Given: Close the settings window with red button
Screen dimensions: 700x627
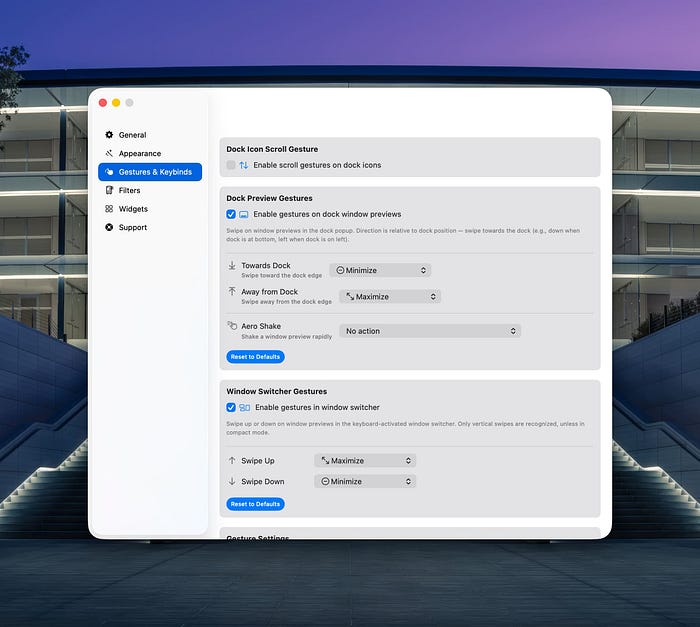Looking at the screenshot, I should tap(103, 103).
